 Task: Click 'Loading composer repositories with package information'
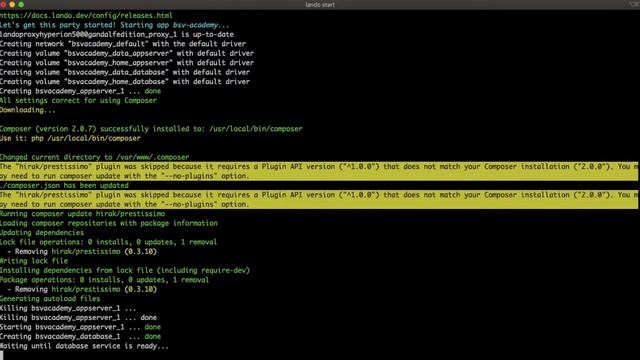(109, 223)
